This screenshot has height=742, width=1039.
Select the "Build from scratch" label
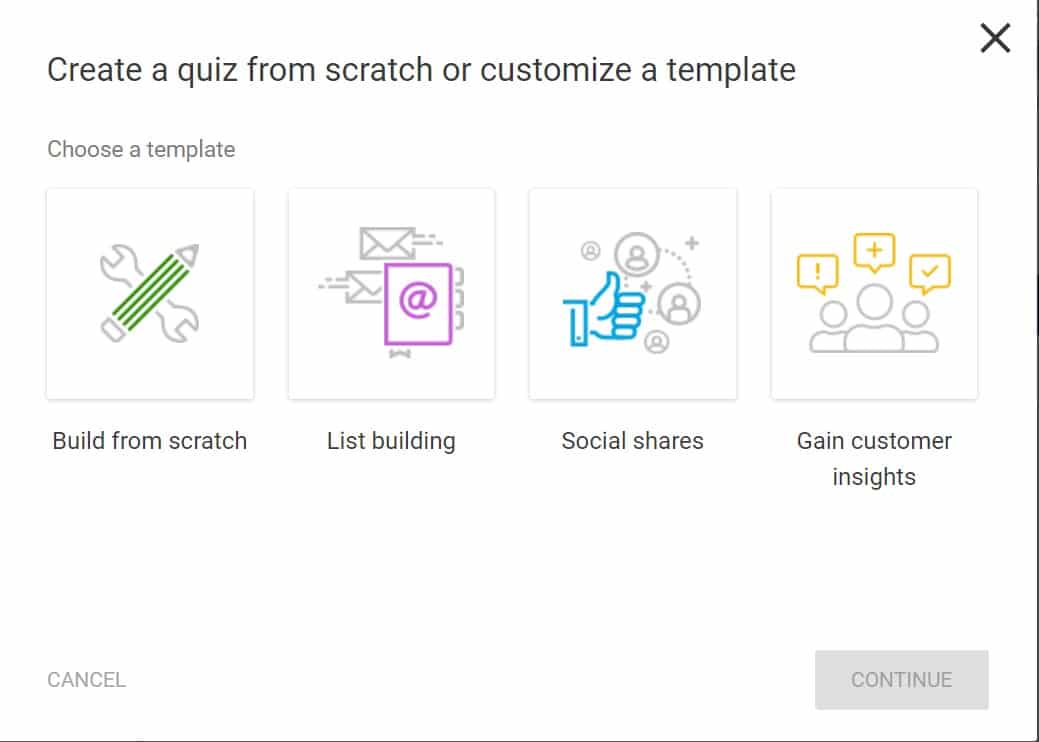150,441
